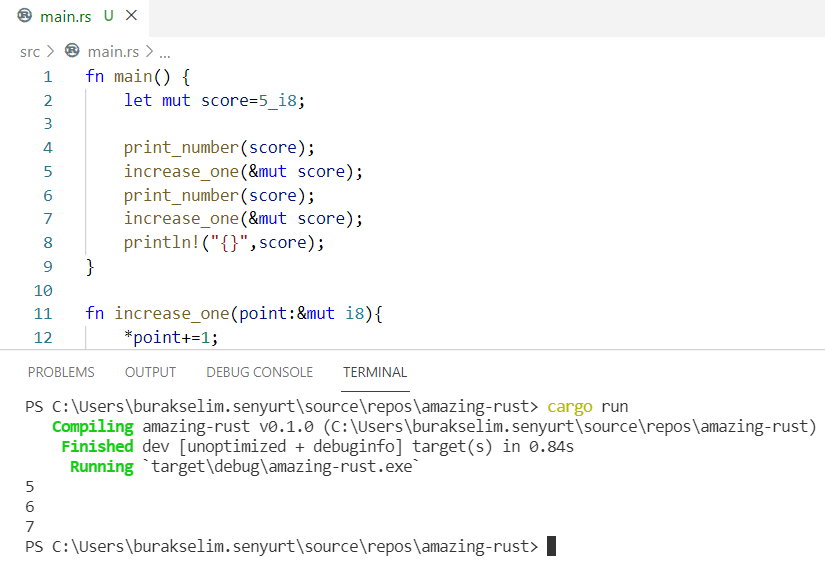Focus the terminal prompt cursor

(x=551, y=546)
